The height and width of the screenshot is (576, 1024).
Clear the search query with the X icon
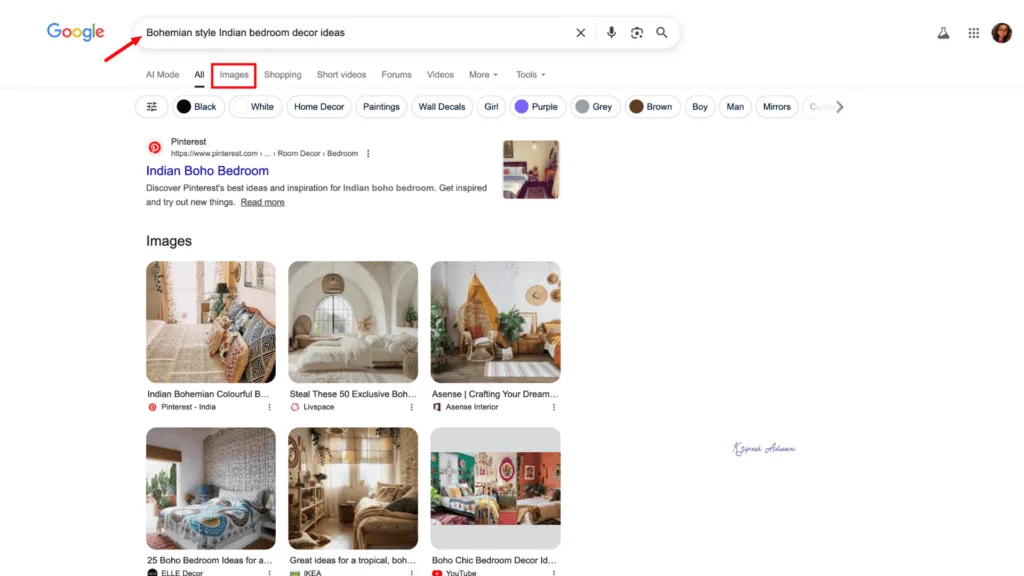point(580,32)
